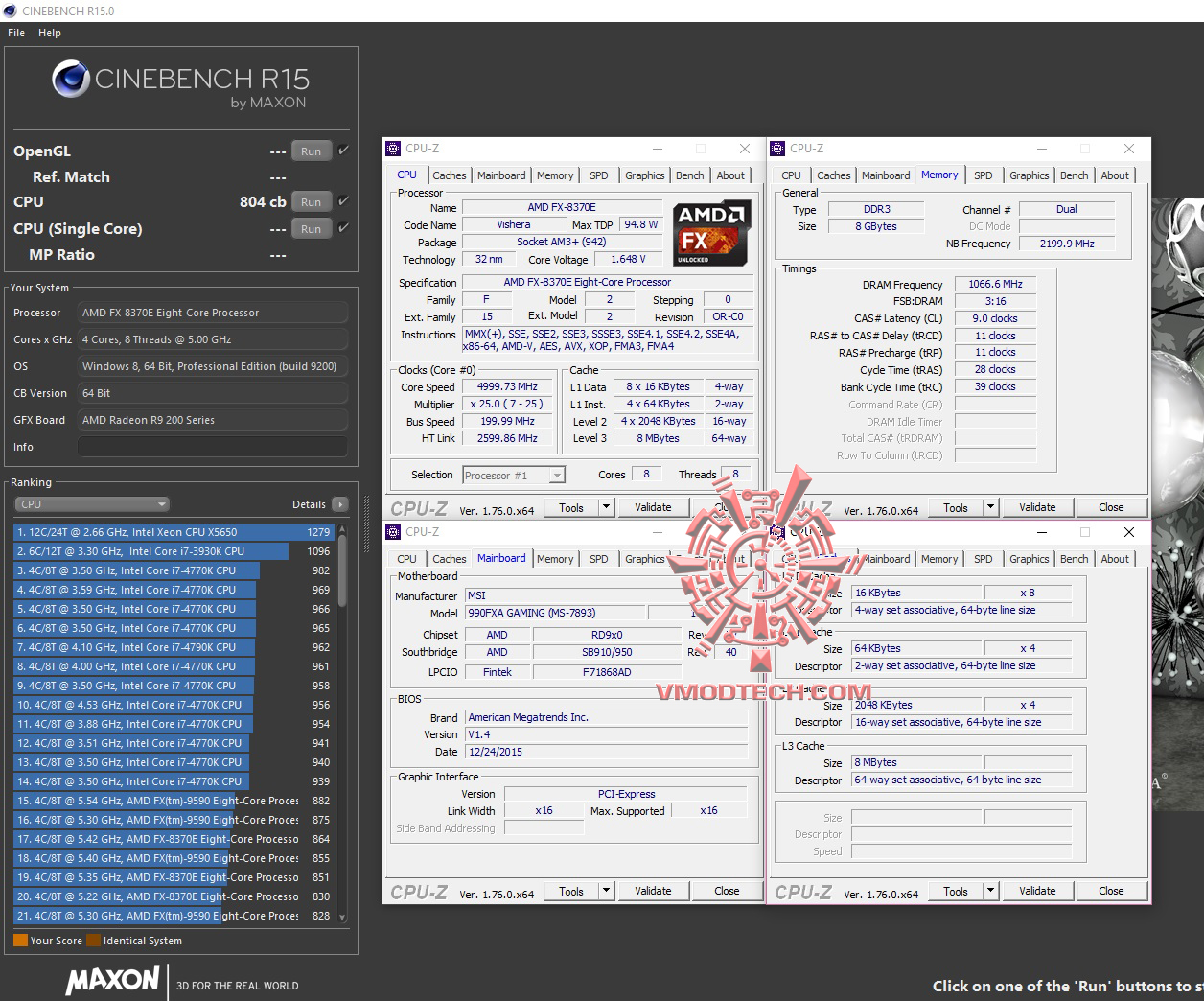Run the CPU Single Core benchmark
The width and height of the screenshot is (1204, 1001).
click(312, 229)
